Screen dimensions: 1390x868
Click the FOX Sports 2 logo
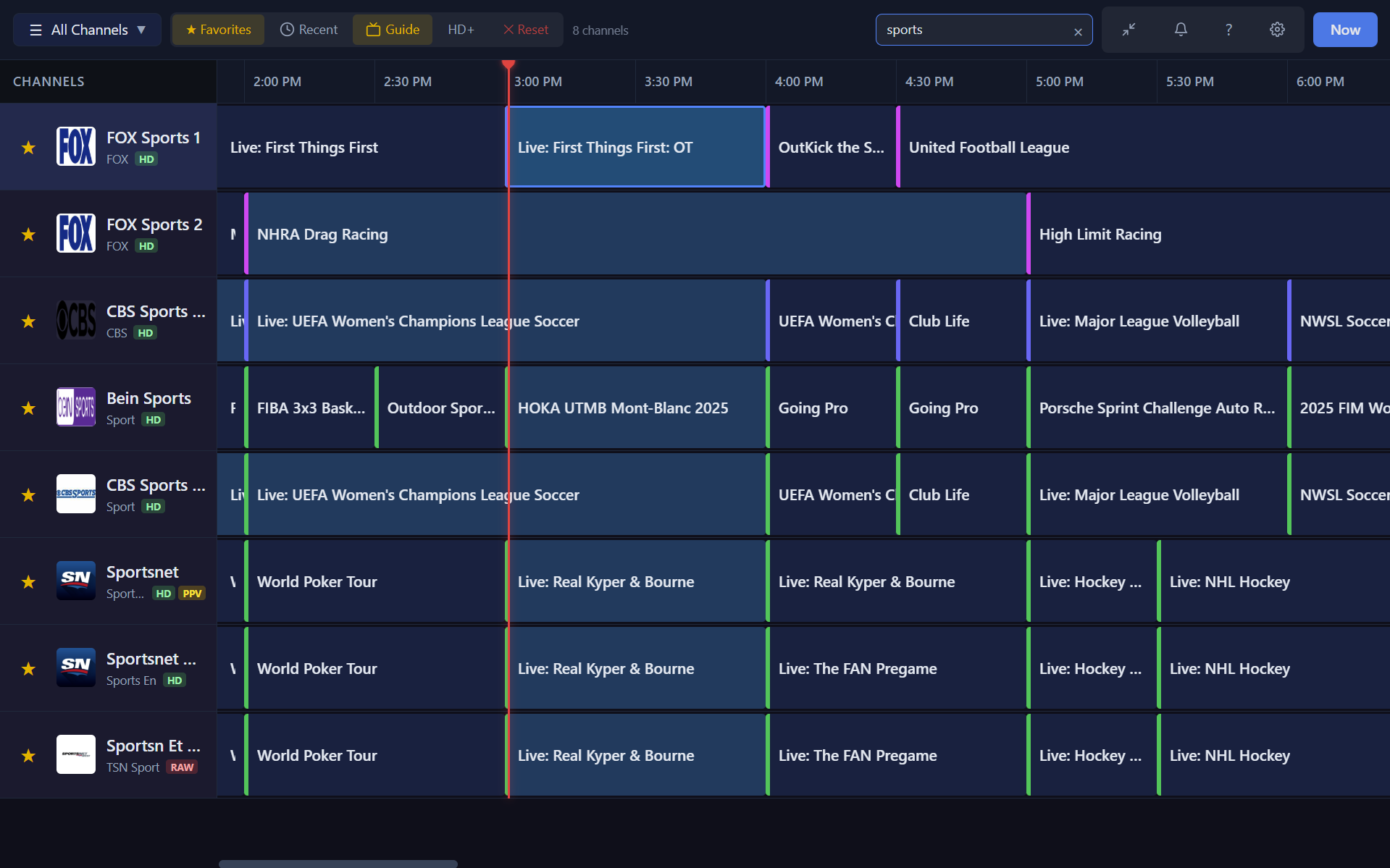point(76,233)
